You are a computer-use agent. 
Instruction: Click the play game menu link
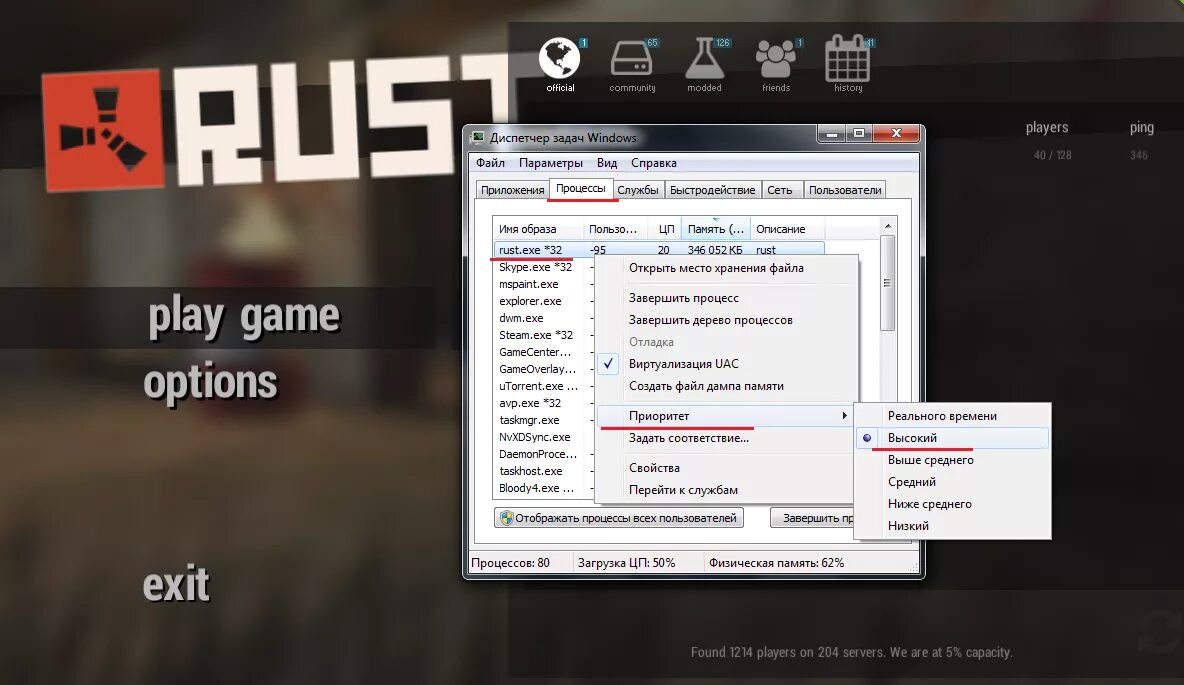[x=244, y=317]
